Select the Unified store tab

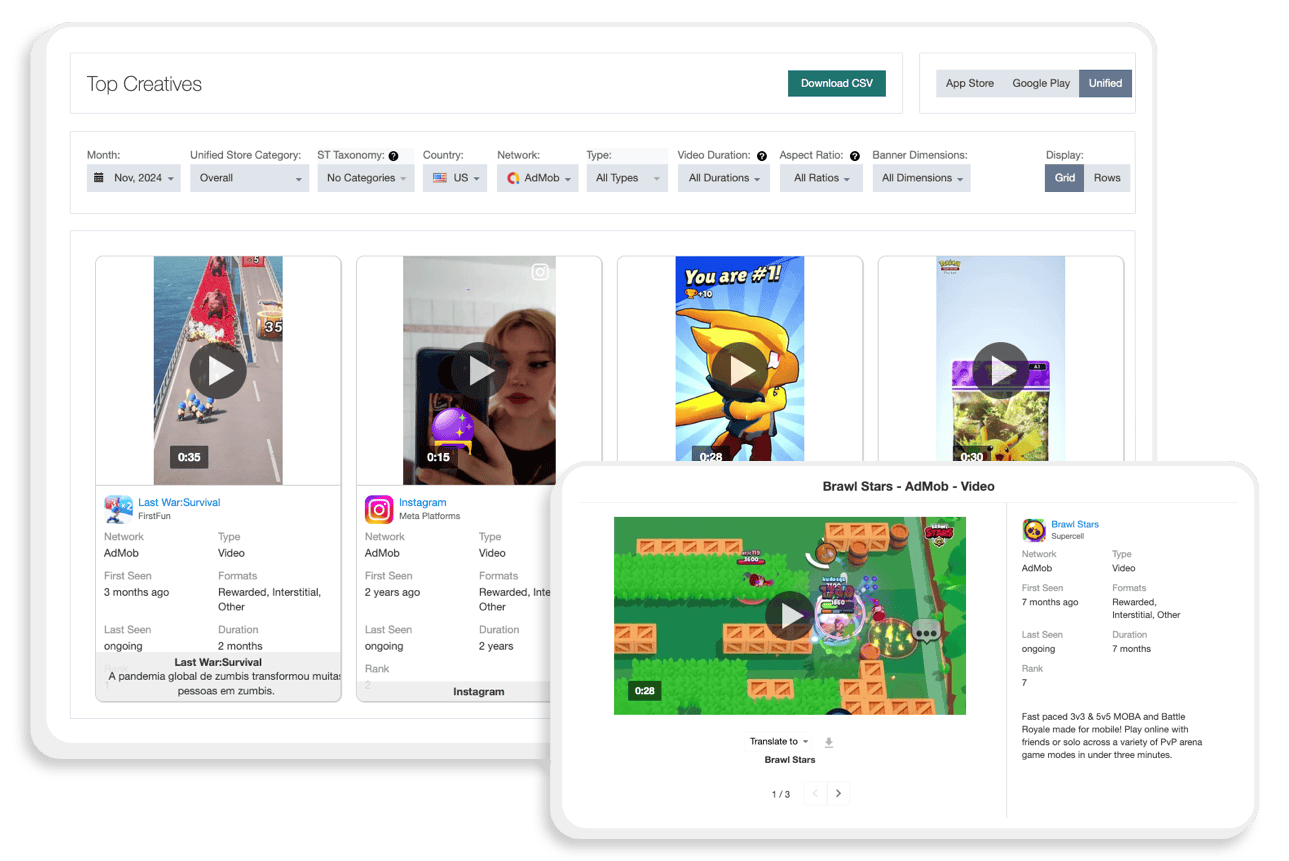pyautogui.click(x=1105, y=83)
